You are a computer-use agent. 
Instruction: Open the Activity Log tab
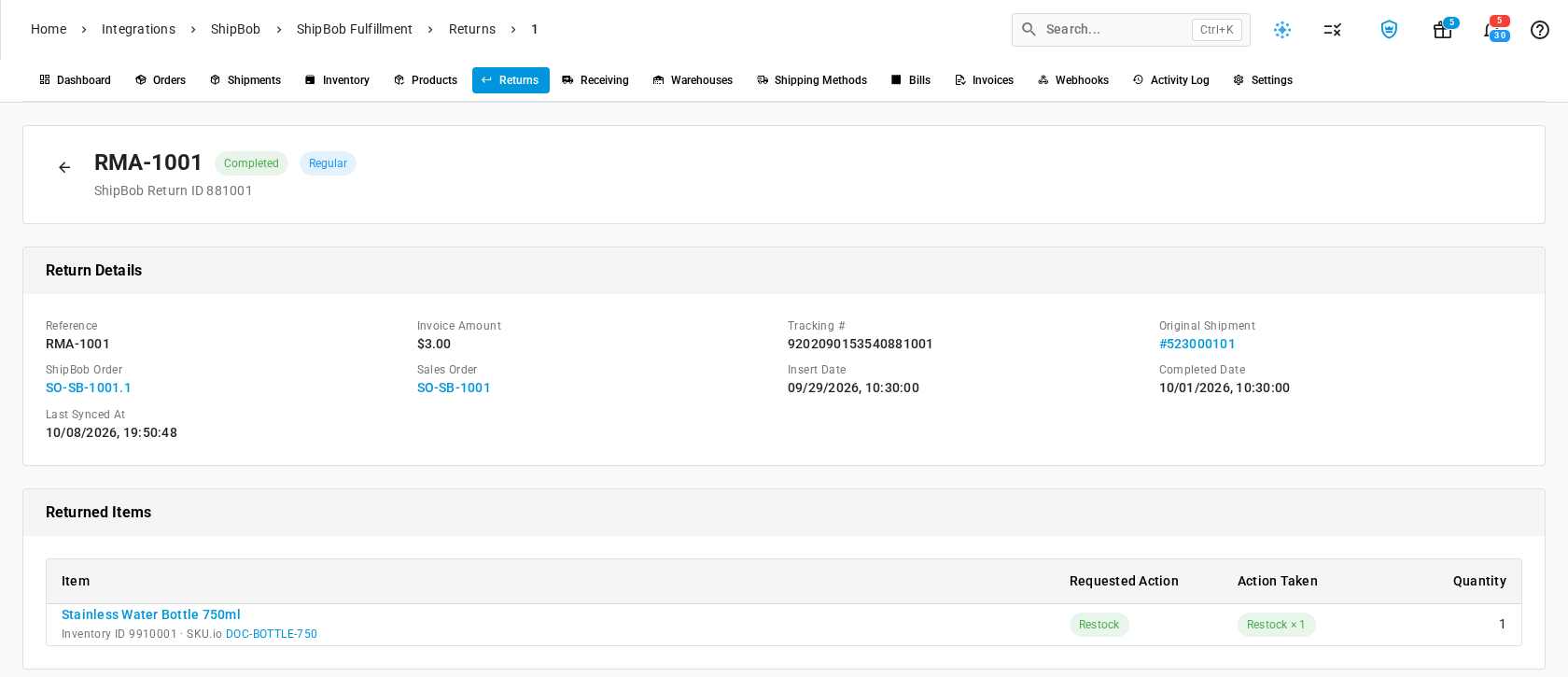pos(1171,80)
